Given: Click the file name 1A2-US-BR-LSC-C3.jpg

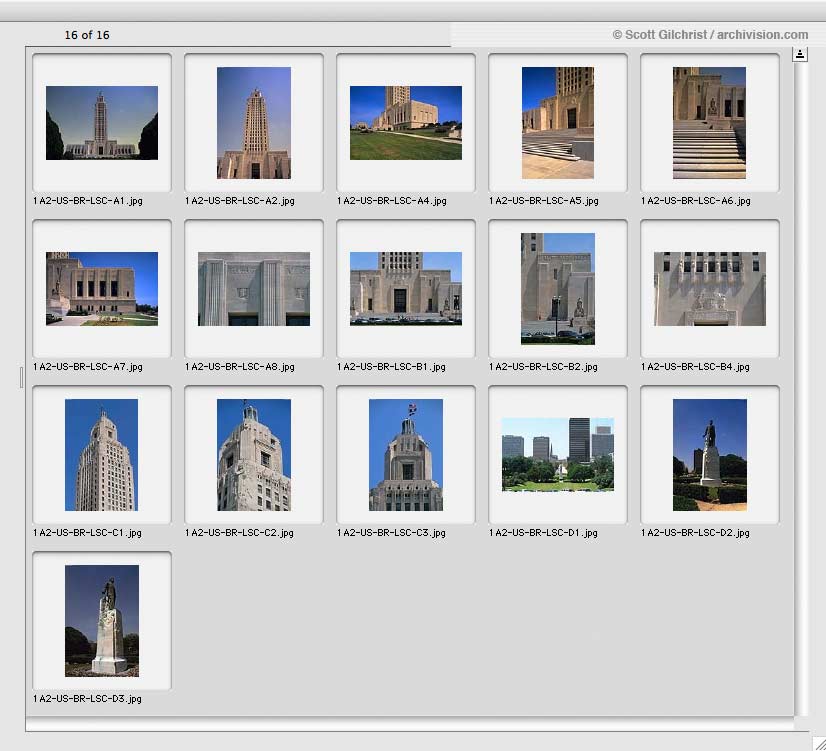Looking at the screenshot, I should 391,532.
